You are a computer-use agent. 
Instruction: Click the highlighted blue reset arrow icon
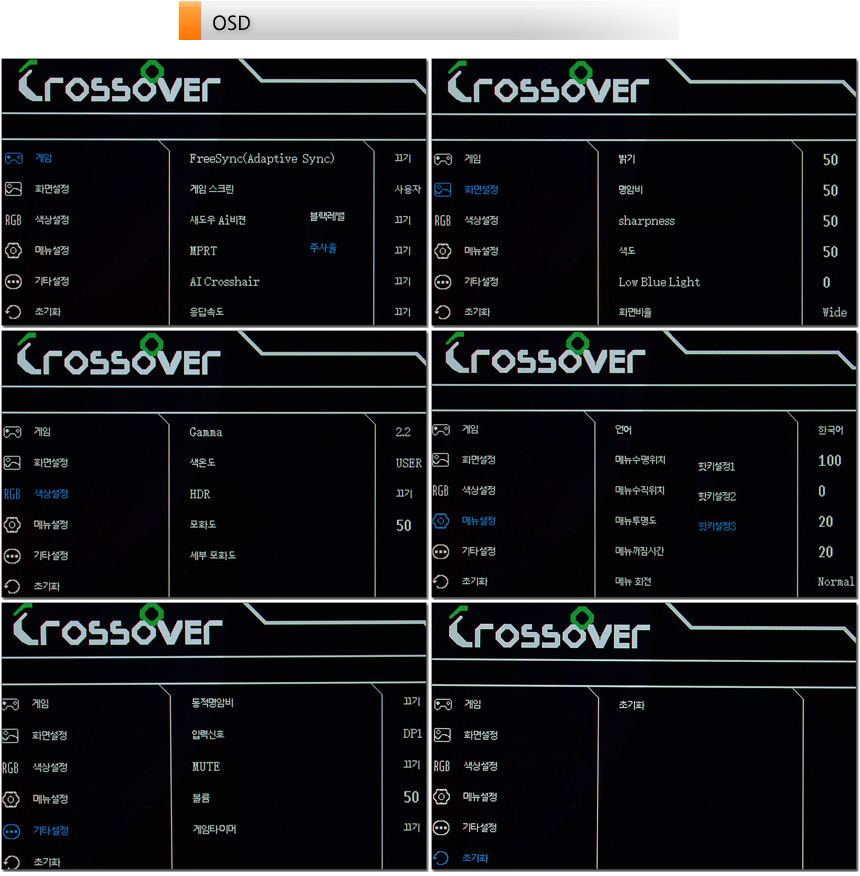click(441, 858)
